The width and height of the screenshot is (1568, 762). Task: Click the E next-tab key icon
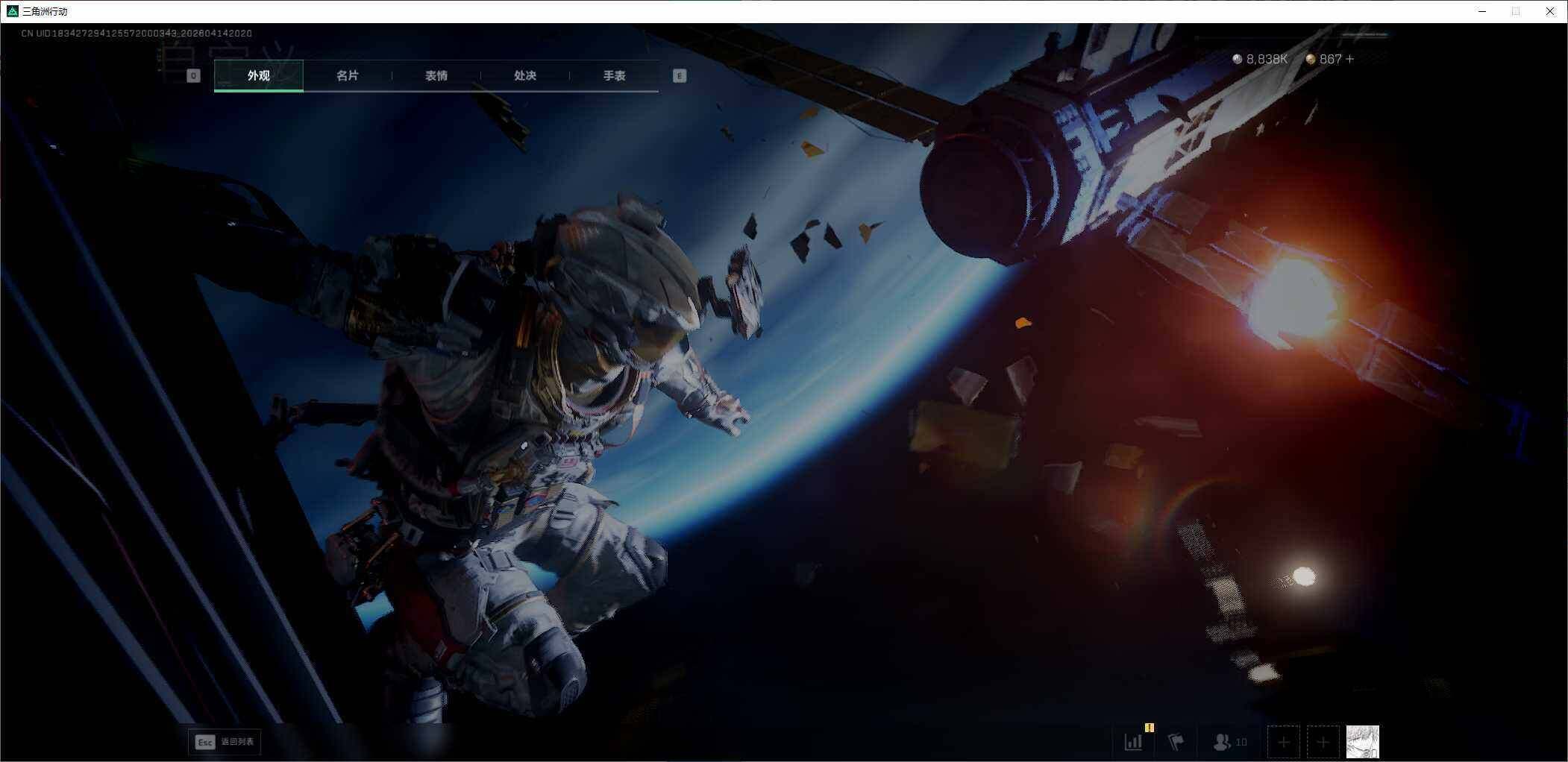point(679,75)
